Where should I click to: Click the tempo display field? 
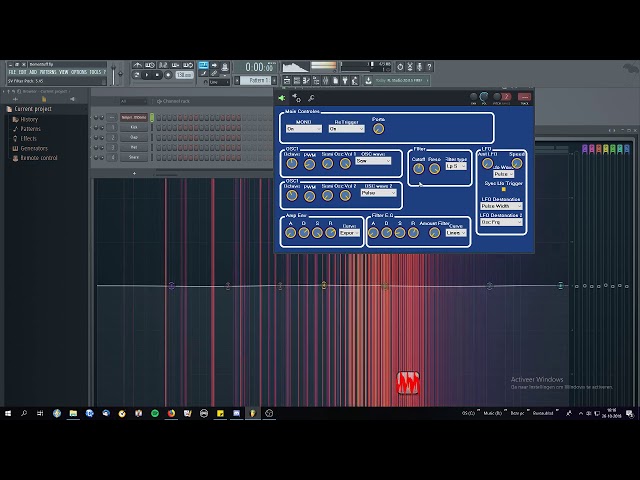184,75
